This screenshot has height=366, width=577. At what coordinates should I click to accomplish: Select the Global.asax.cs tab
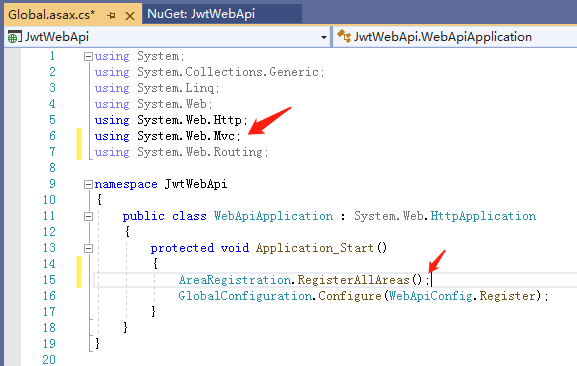pos(52,15)
